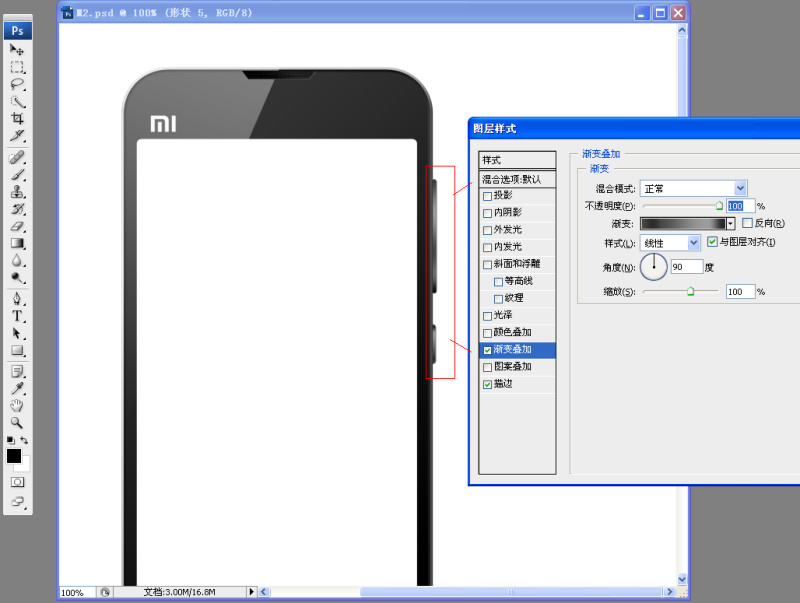Select the 图案叠加 pattern overlay entry
The height and width of the screenshot is (603, 800).
pos(517,367)
